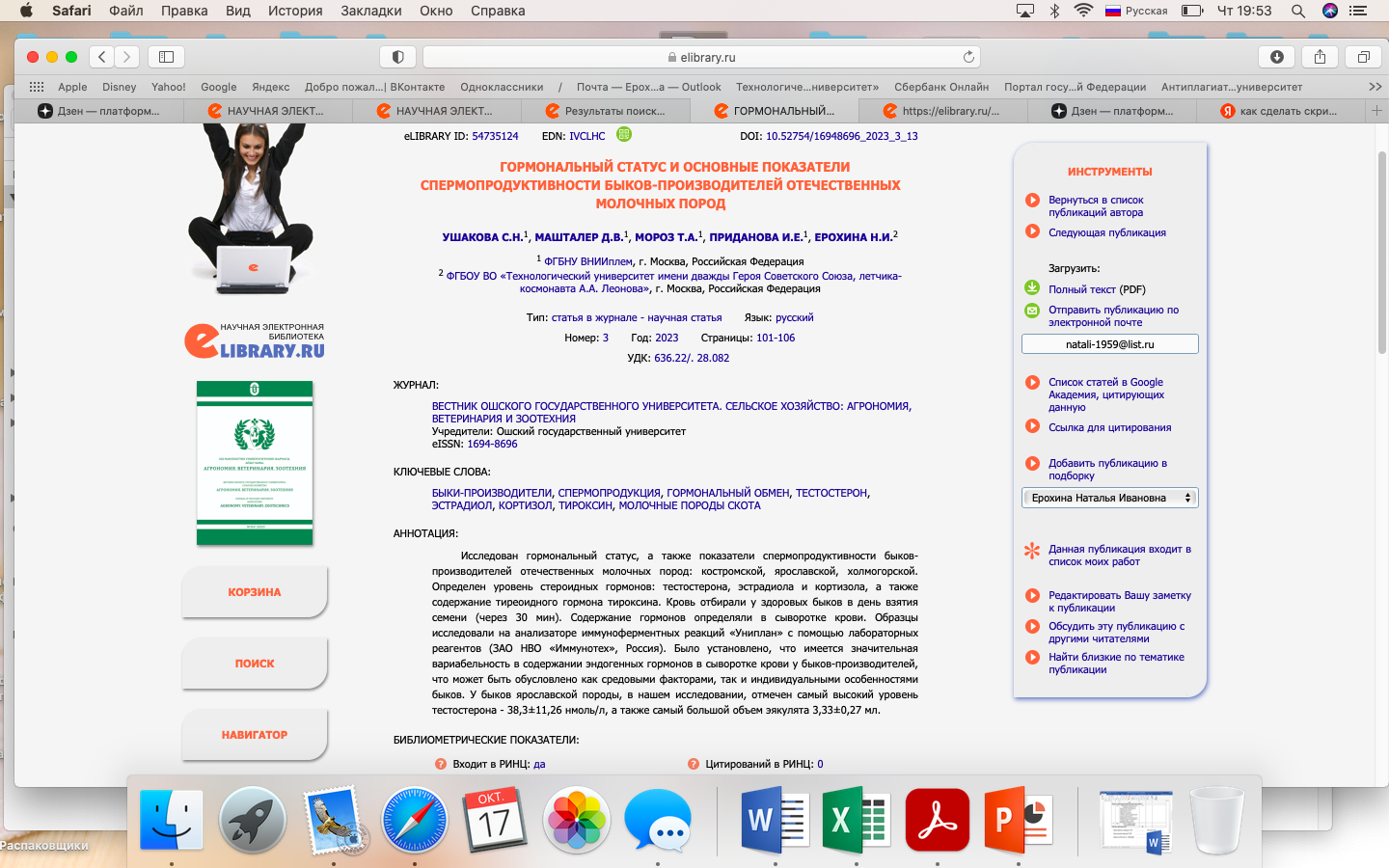Open Вернуться в список публикаций автора link

tap(1096, 206)
